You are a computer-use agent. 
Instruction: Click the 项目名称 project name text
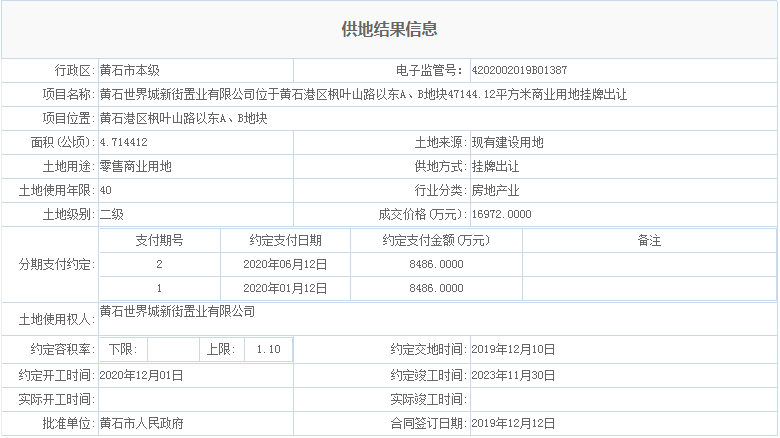pyautogui.click(x=362, y=94)
